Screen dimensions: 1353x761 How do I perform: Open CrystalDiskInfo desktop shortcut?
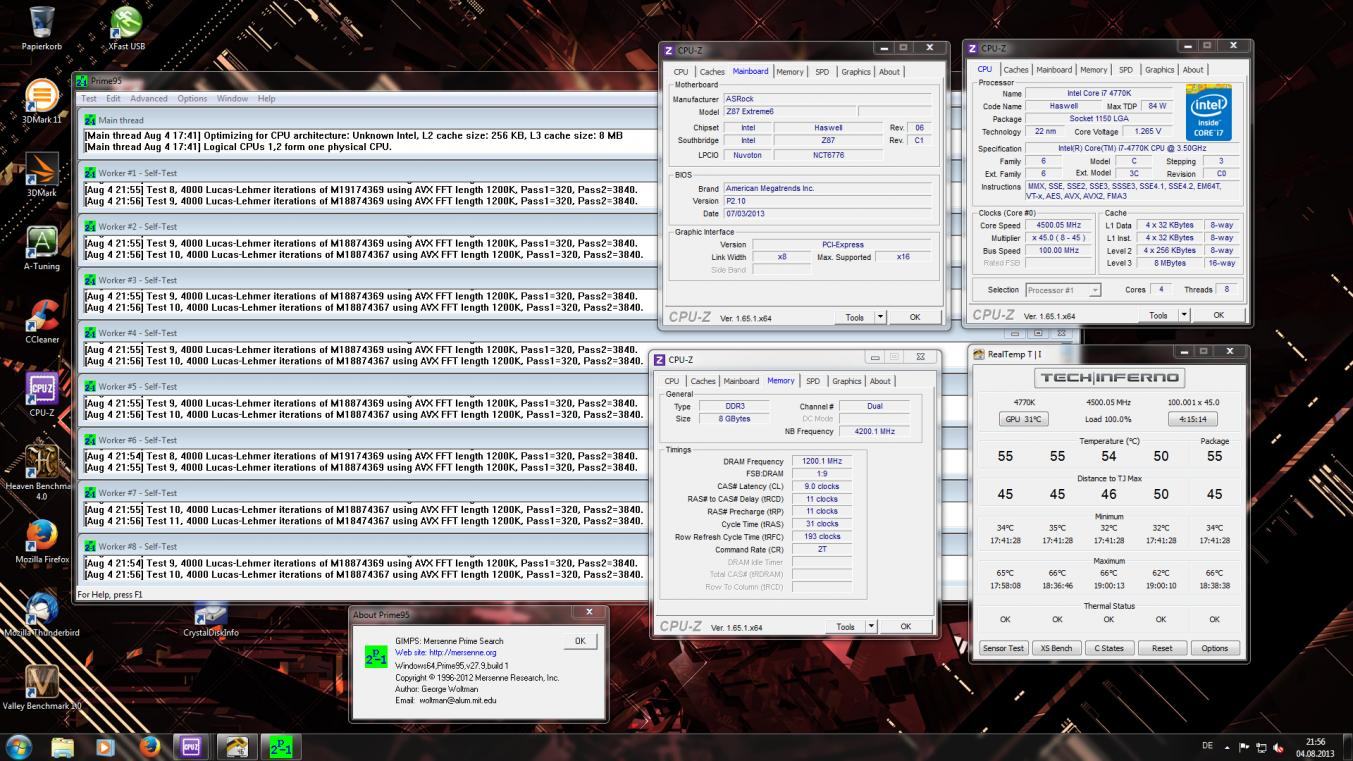point(211,619)
